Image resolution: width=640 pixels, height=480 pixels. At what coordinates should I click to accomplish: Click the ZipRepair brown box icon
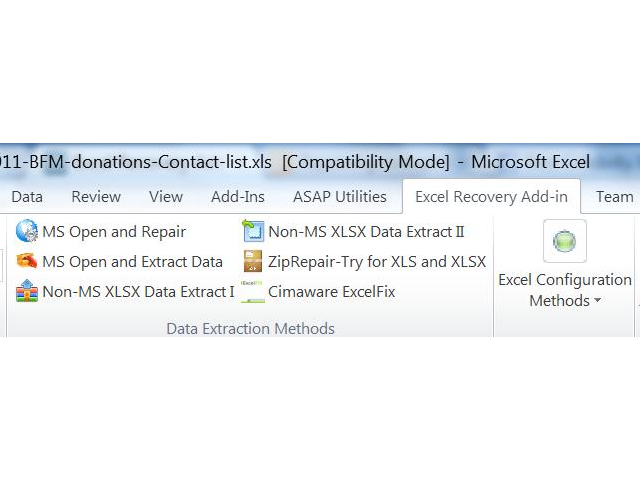(x=253, y=261)
